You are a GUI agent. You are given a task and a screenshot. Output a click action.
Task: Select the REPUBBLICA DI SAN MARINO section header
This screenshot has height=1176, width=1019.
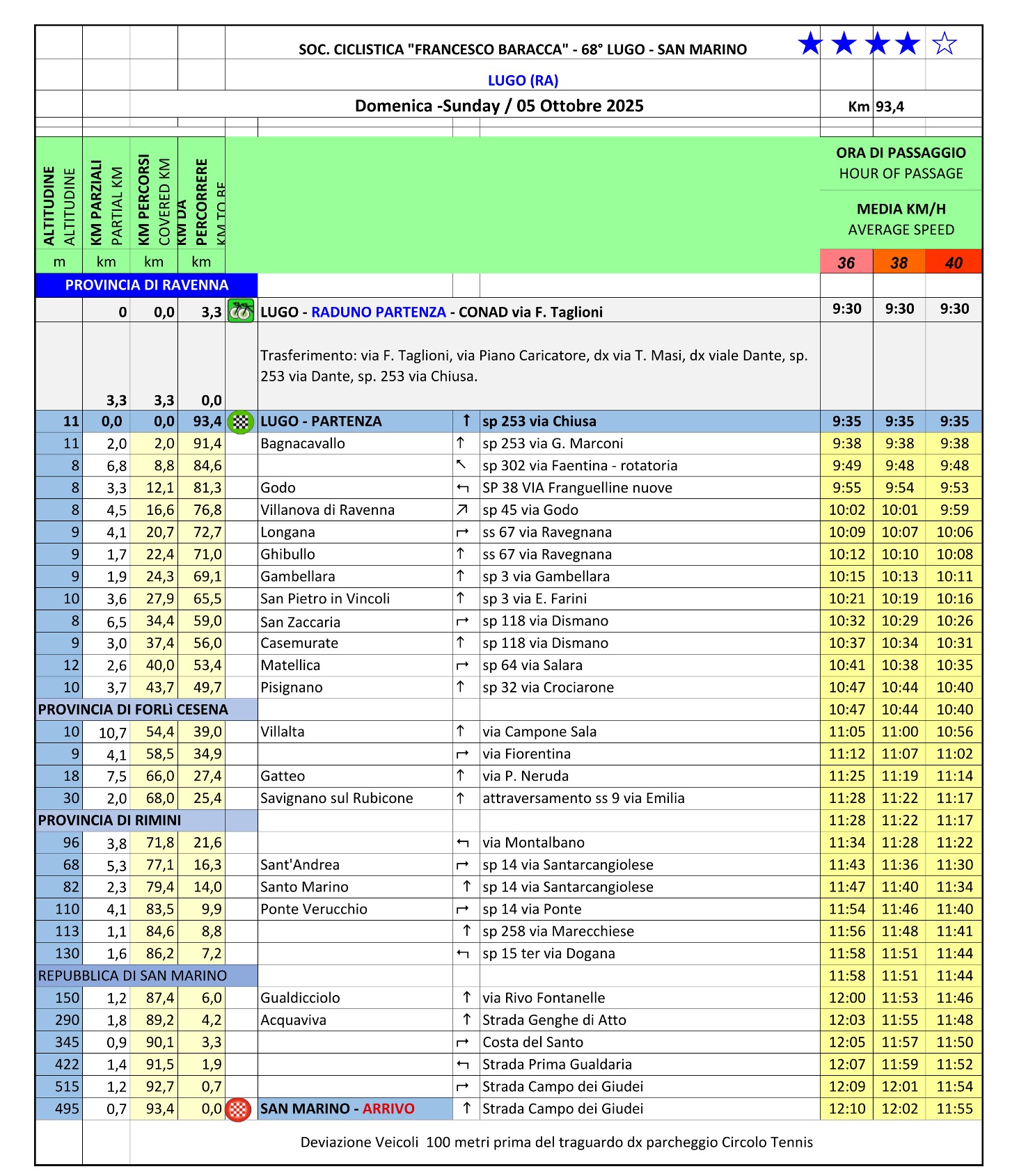point(133,976)
